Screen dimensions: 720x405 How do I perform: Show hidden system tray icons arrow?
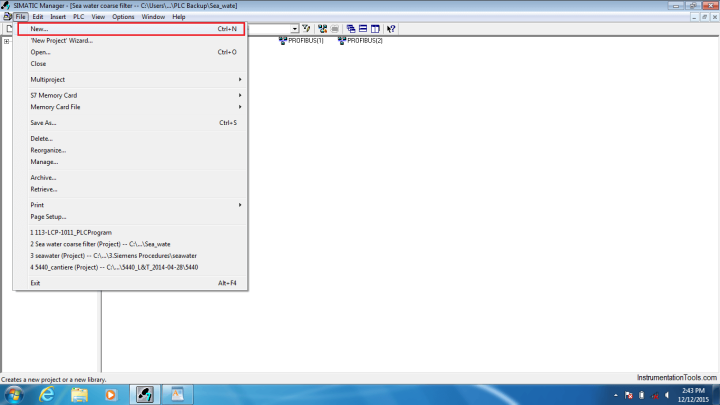click(615, 395)
